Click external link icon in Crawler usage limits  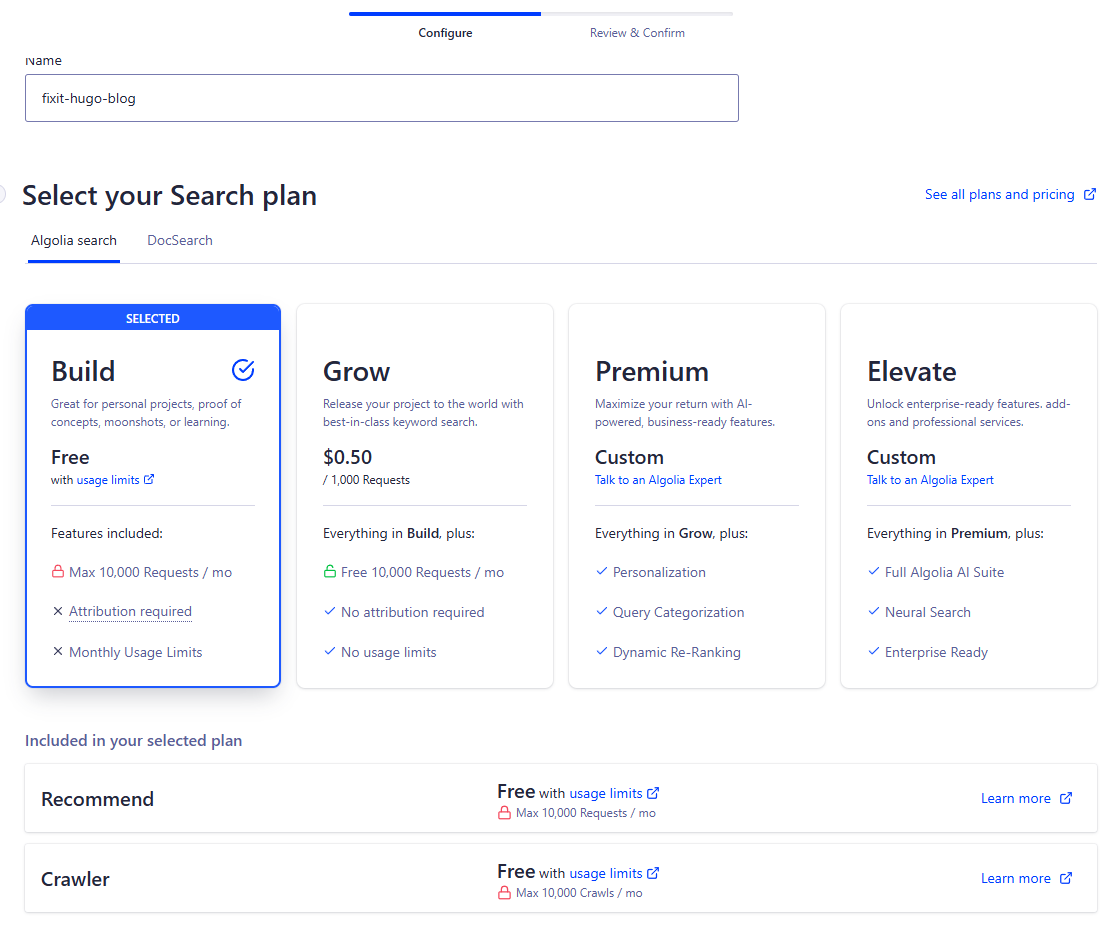click(653, 872)
